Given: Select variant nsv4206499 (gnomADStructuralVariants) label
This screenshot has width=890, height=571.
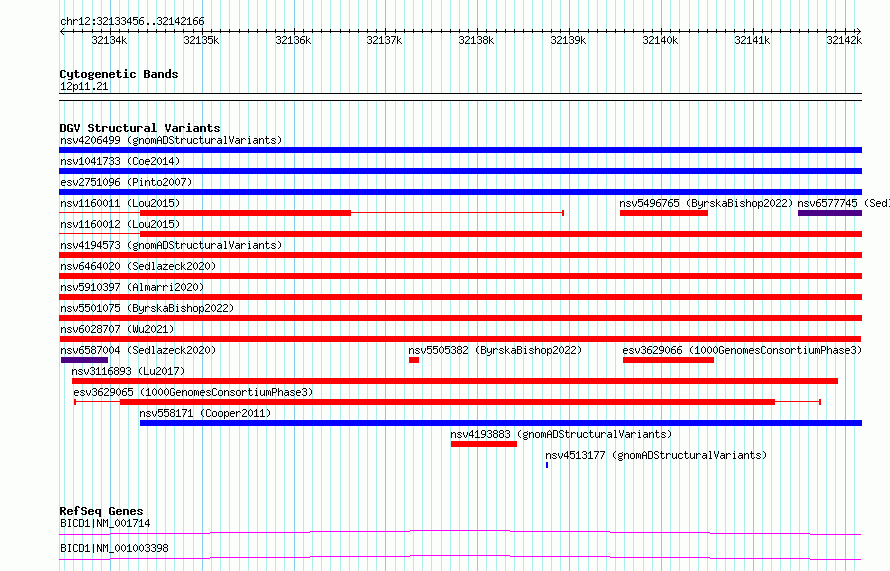Looking at the screenshot, I should click(x=171, y=140).
